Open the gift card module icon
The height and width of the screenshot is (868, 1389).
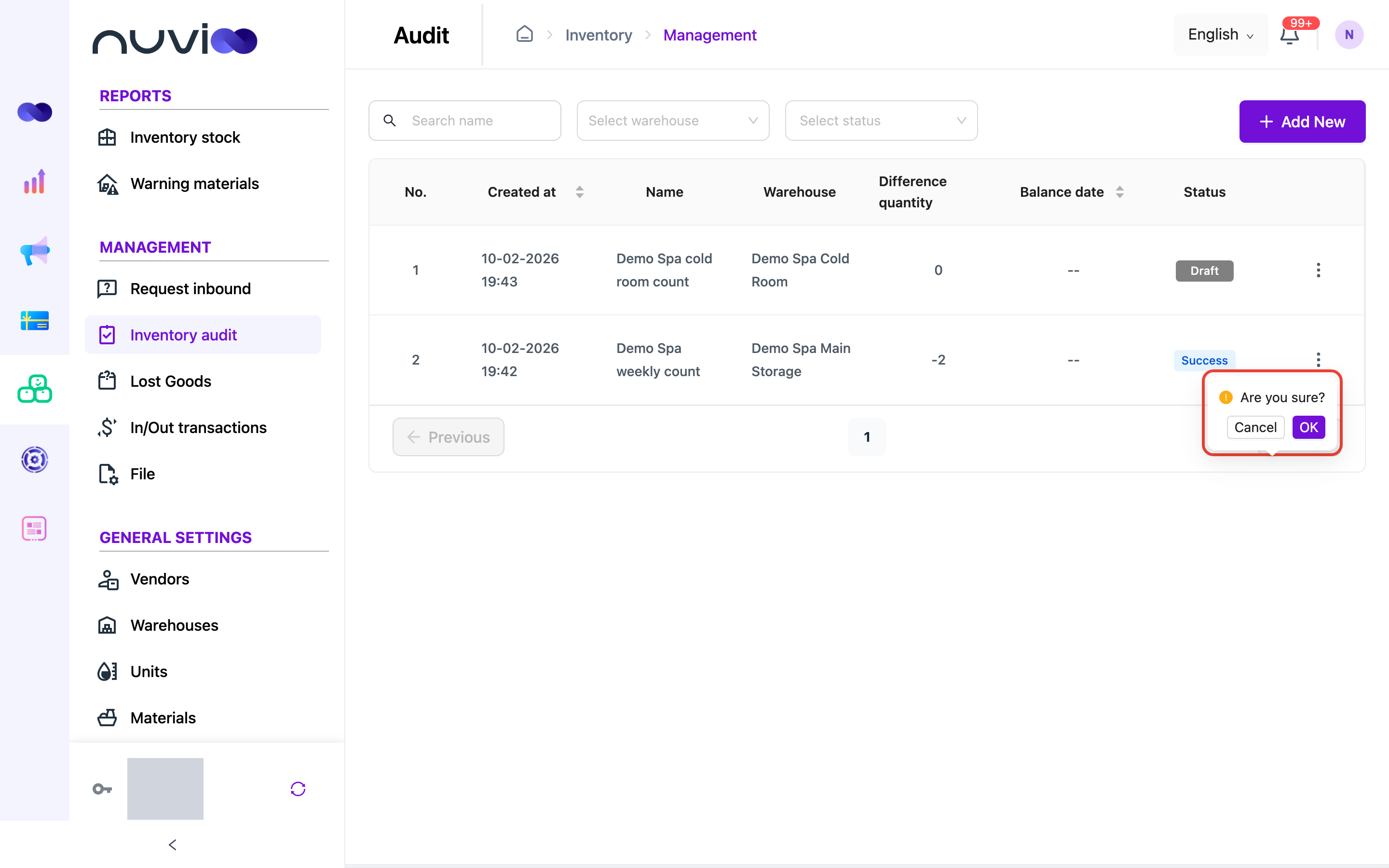pyautogui.click(x=34, y=320)
